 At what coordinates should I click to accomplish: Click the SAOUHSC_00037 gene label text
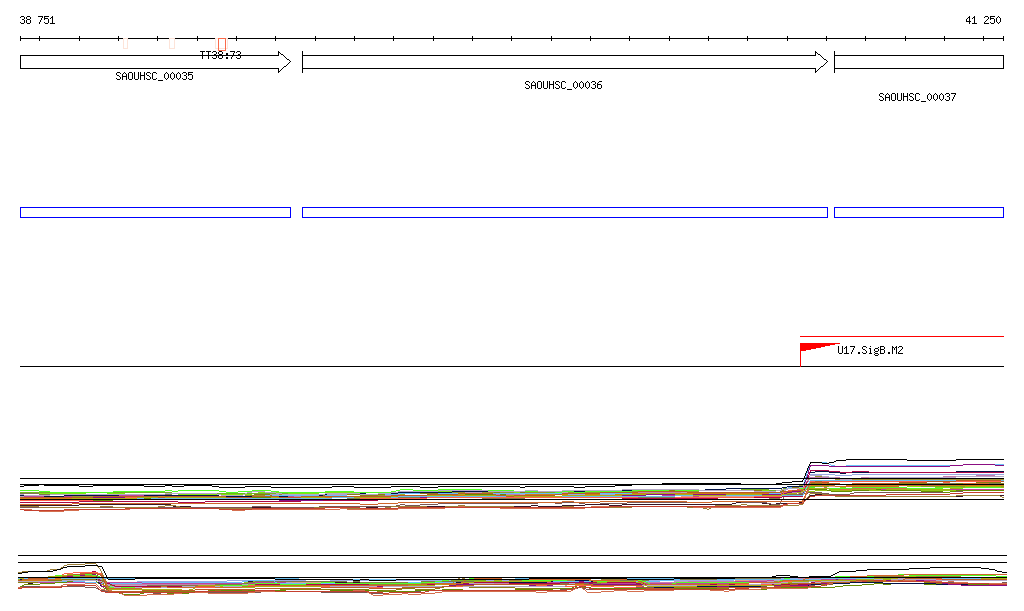tap(917, 98)
